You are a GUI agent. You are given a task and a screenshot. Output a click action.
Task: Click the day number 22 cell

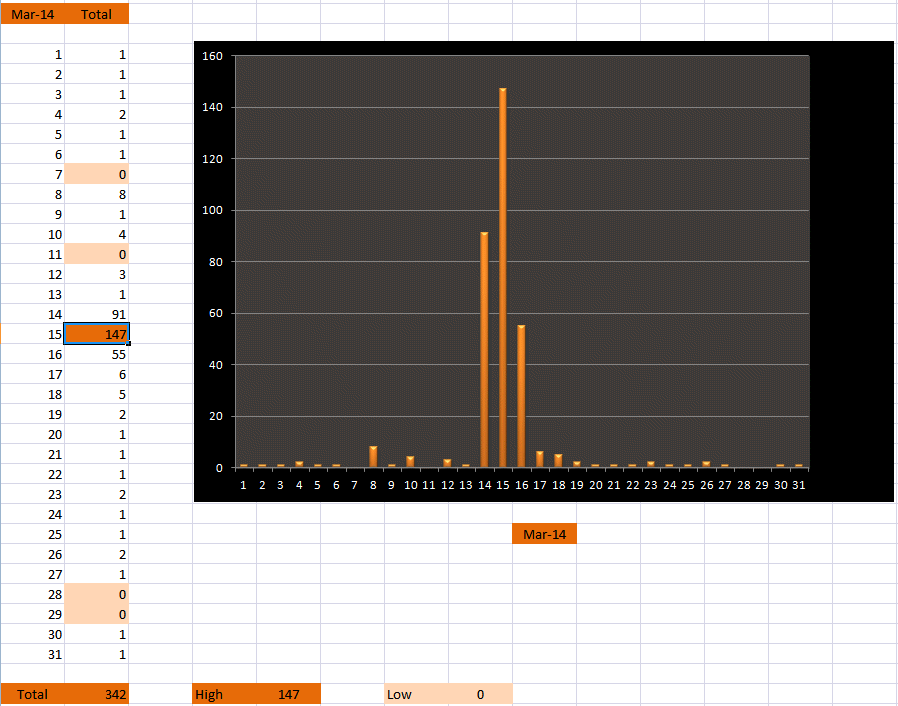(33, 474)
